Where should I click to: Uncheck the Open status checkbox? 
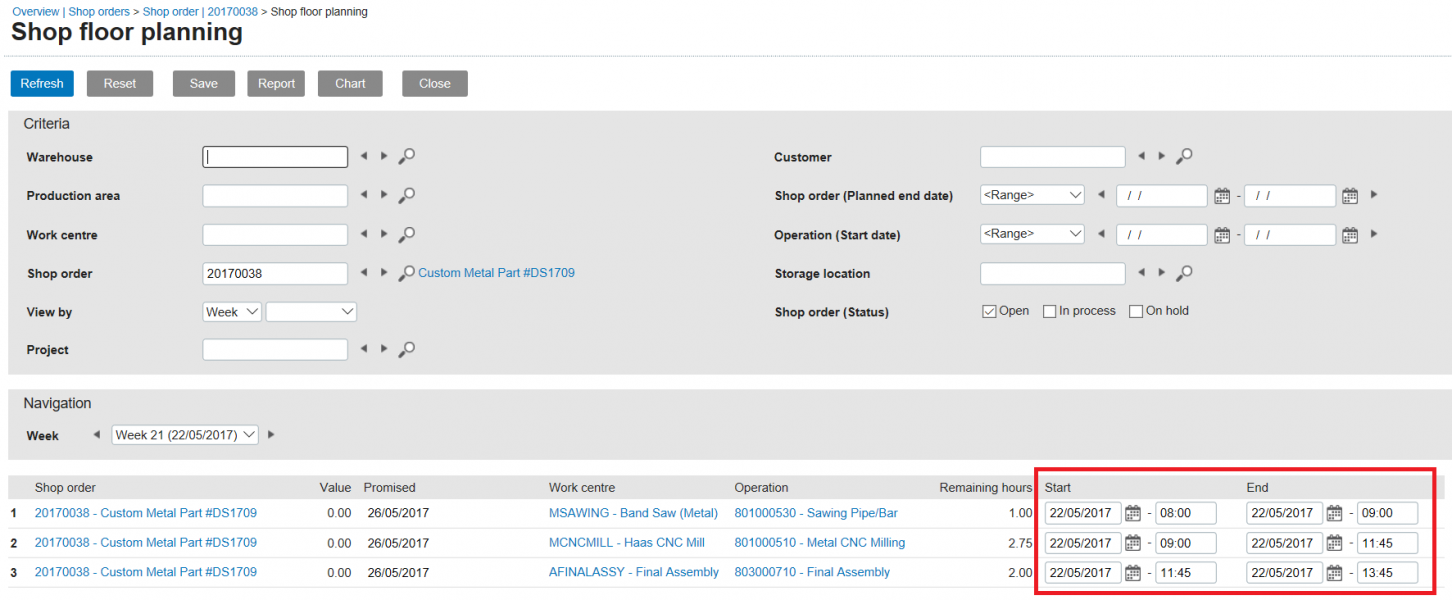(x=989, y=311)
